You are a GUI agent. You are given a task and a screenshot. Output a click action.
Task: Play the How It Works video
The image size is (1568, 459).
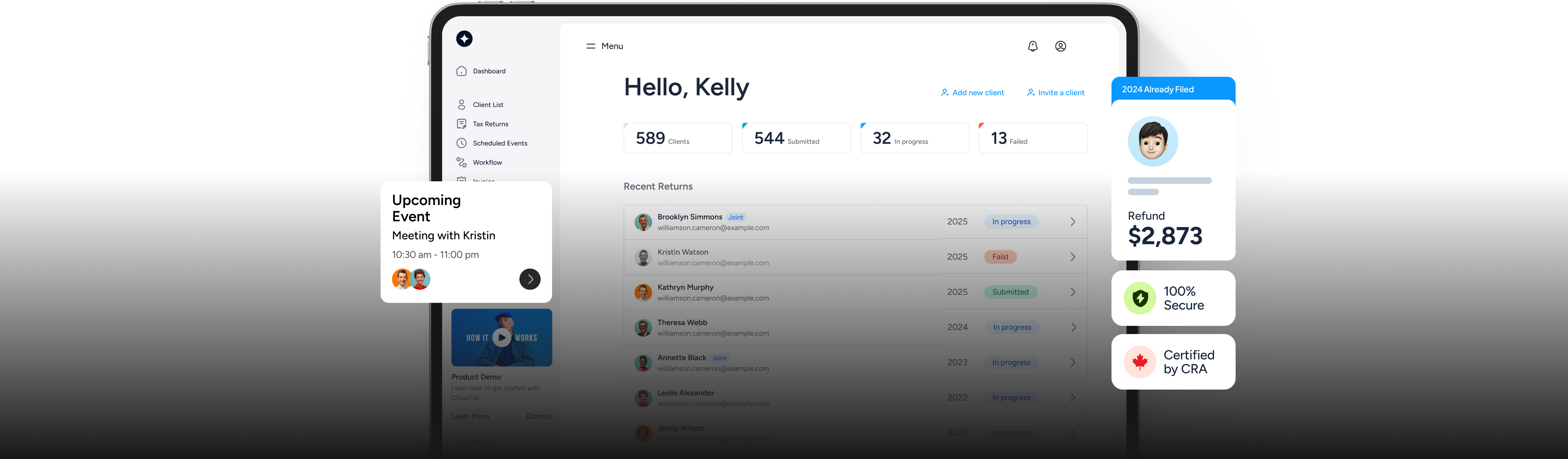tap(501, 337)
